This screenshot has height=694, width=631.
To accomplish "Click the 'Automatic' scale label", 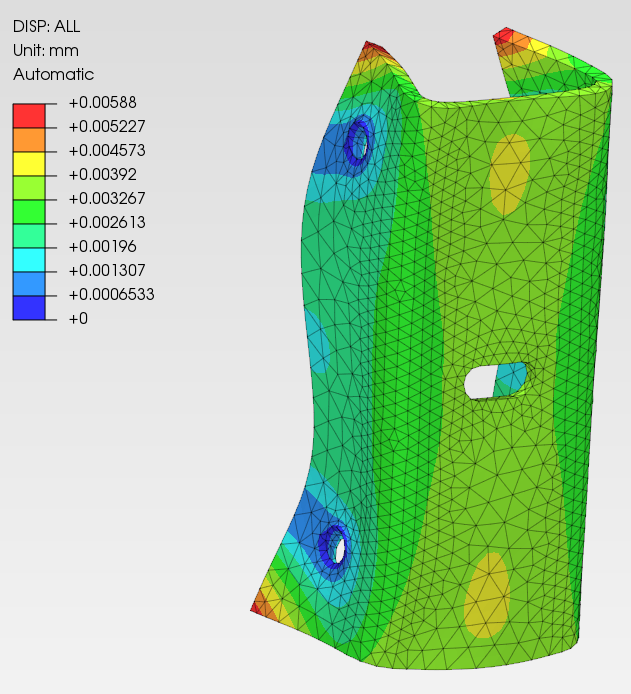I will (x=53, y=74).
